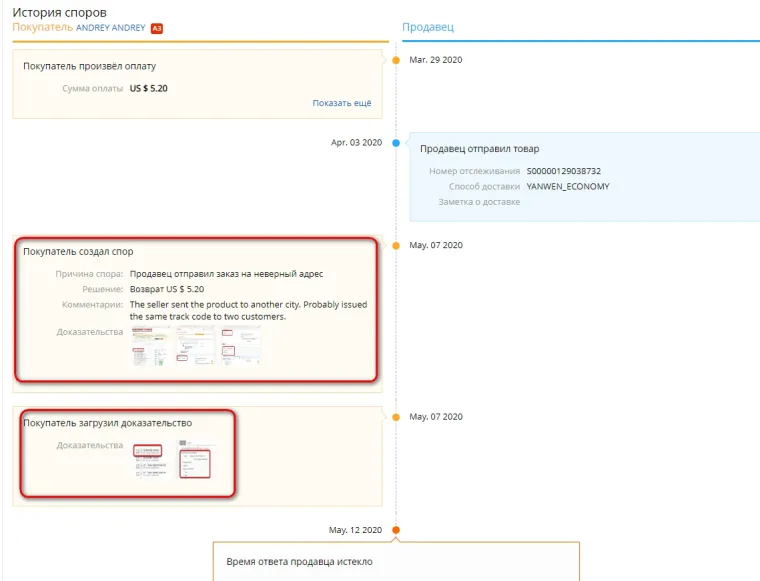Open buyer profile ANDREY ANDREY
Viewport: 760px width, 581px height.
tap(111, 28)
